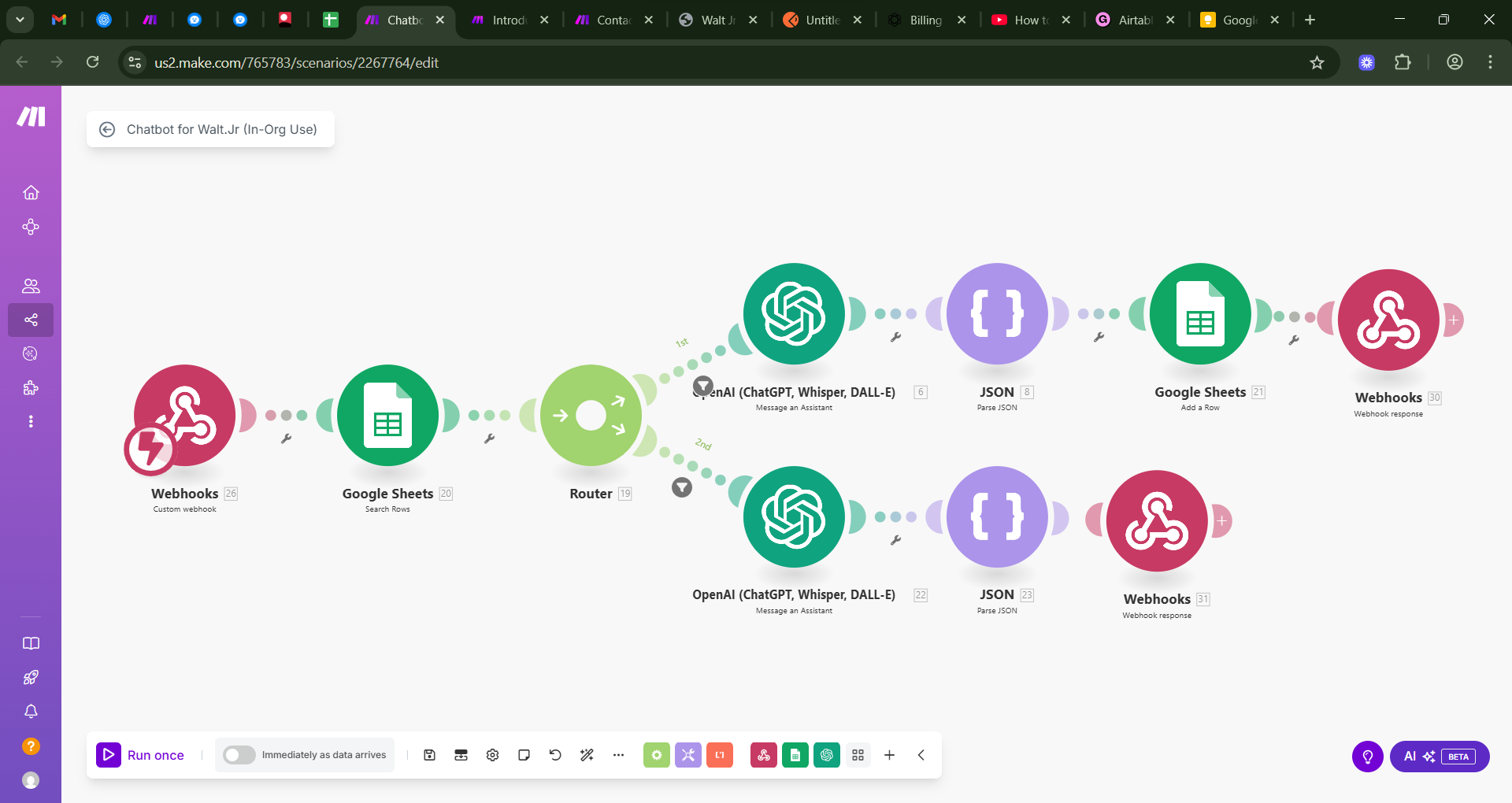This screenshot has width=1512, height=803.
Task: Open the Google Sheets Add a Row module
Action: pos(1200,313)
